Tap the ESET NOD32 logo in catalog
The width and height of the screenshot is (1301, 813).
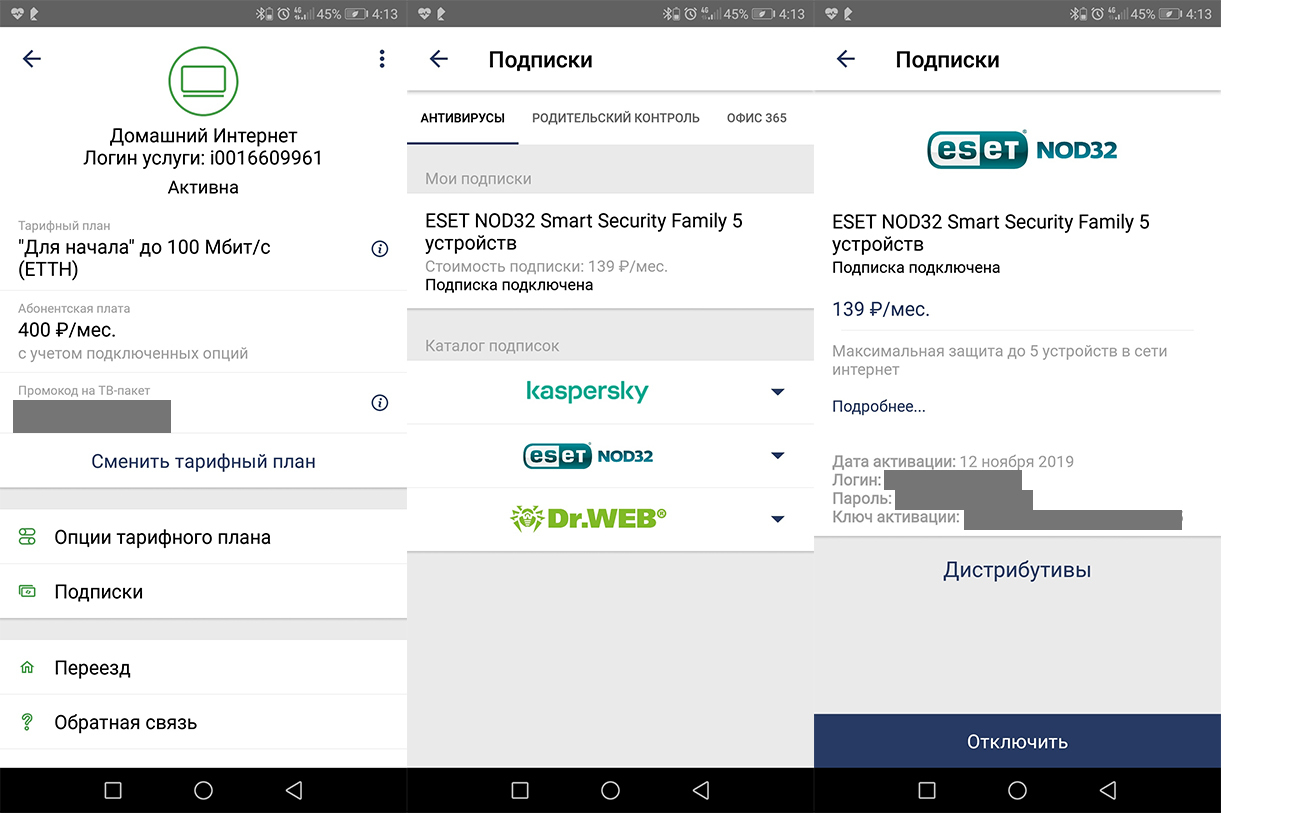click(588, 456)
